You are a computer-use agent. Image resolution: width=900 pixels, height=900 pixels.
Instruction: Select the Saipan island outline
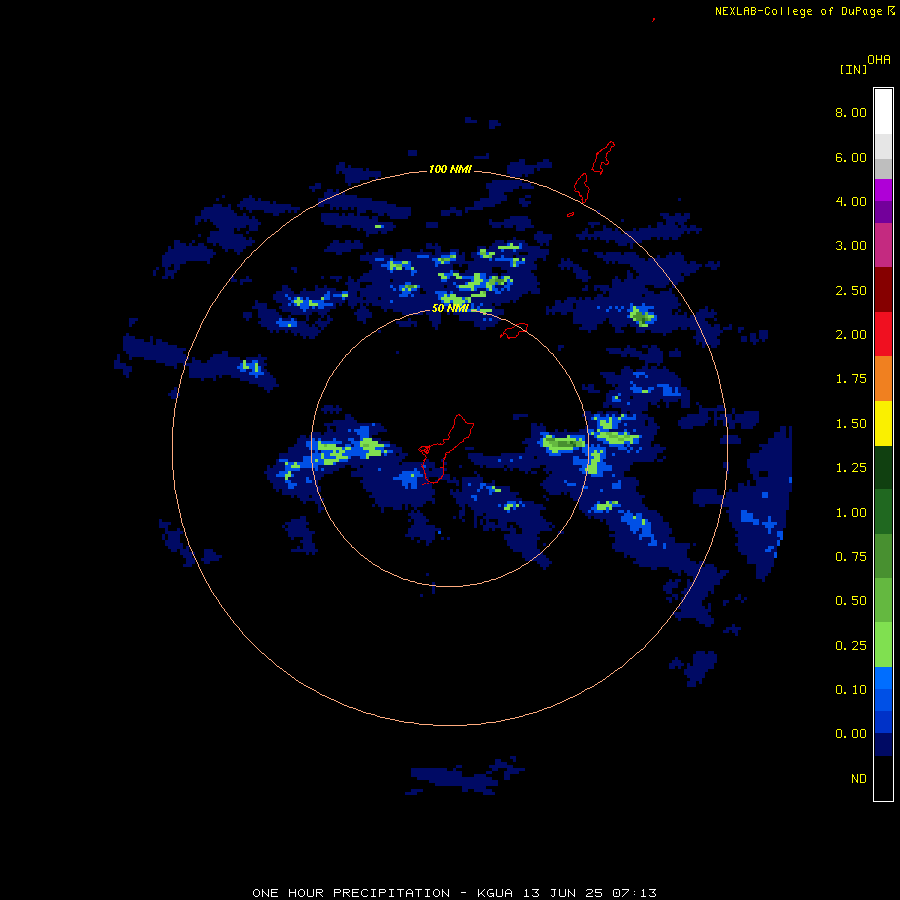pyautogui.click(x=603, y=157)
